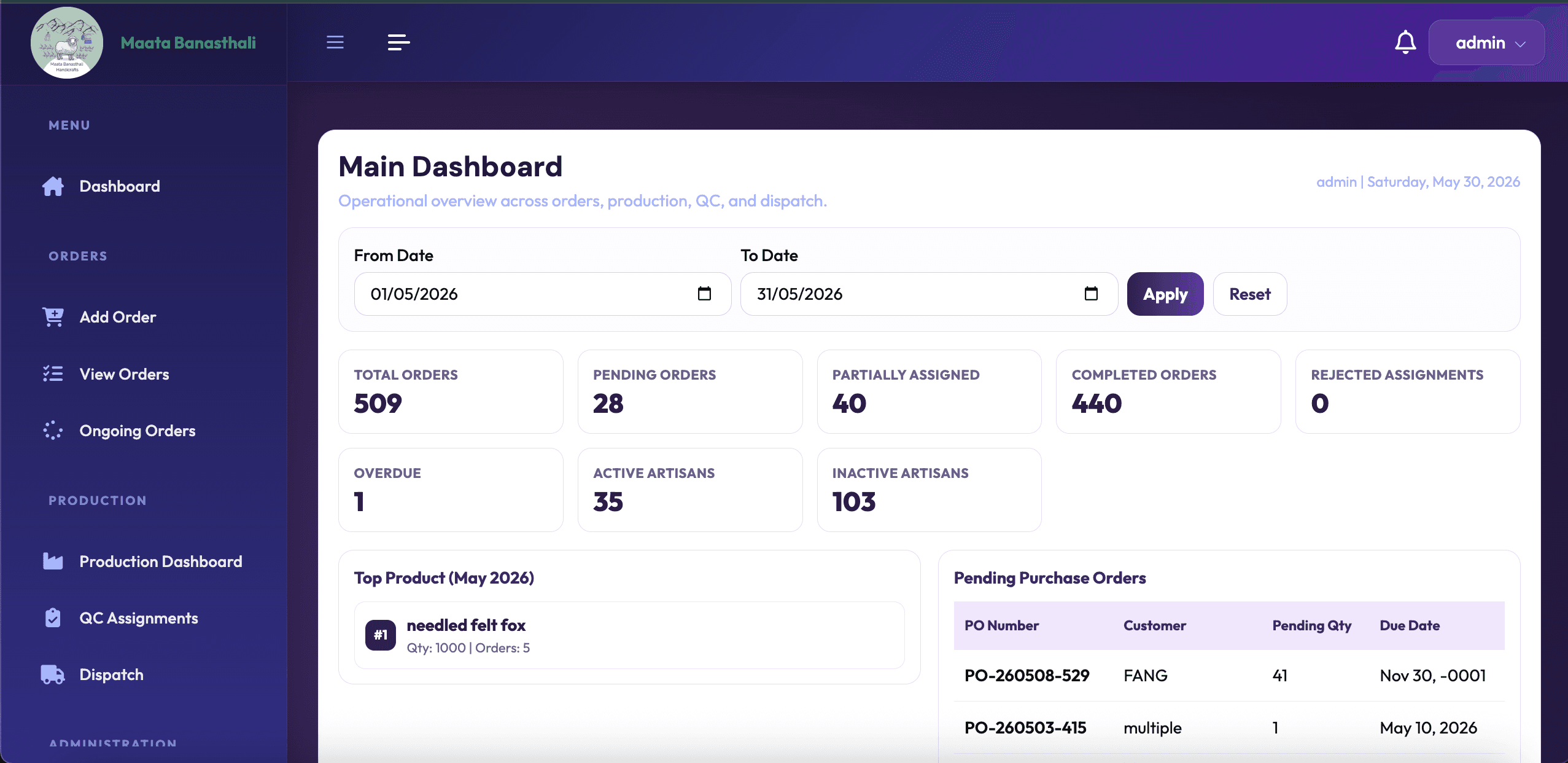
Task: Click 'Qty: 1000 | Orders: 5' text
Action: pos(468,648)
